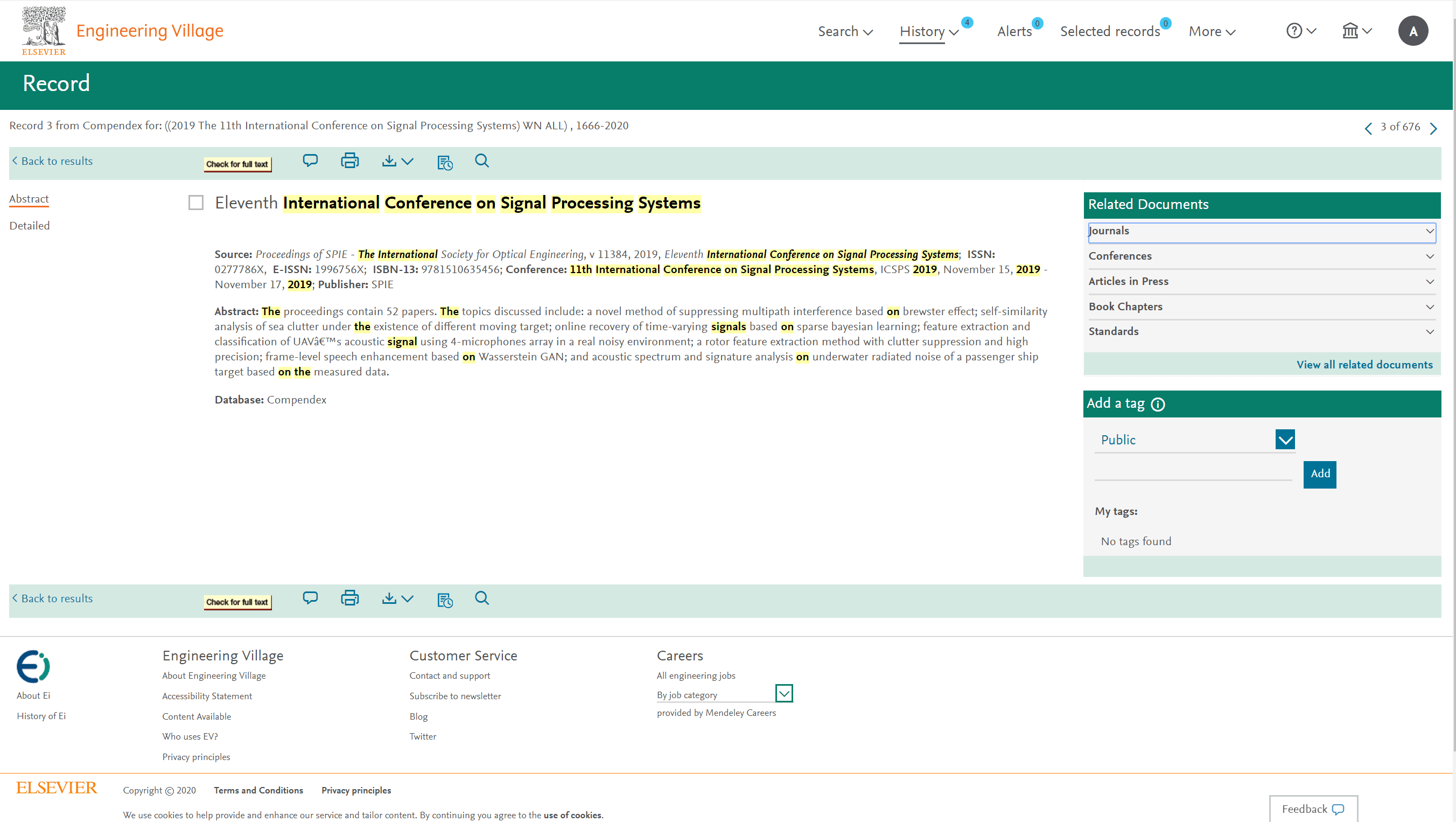The height and width of the screenshot is (822, 1456).
Task: Open the user account avatar A
Action: [1413, 31]
